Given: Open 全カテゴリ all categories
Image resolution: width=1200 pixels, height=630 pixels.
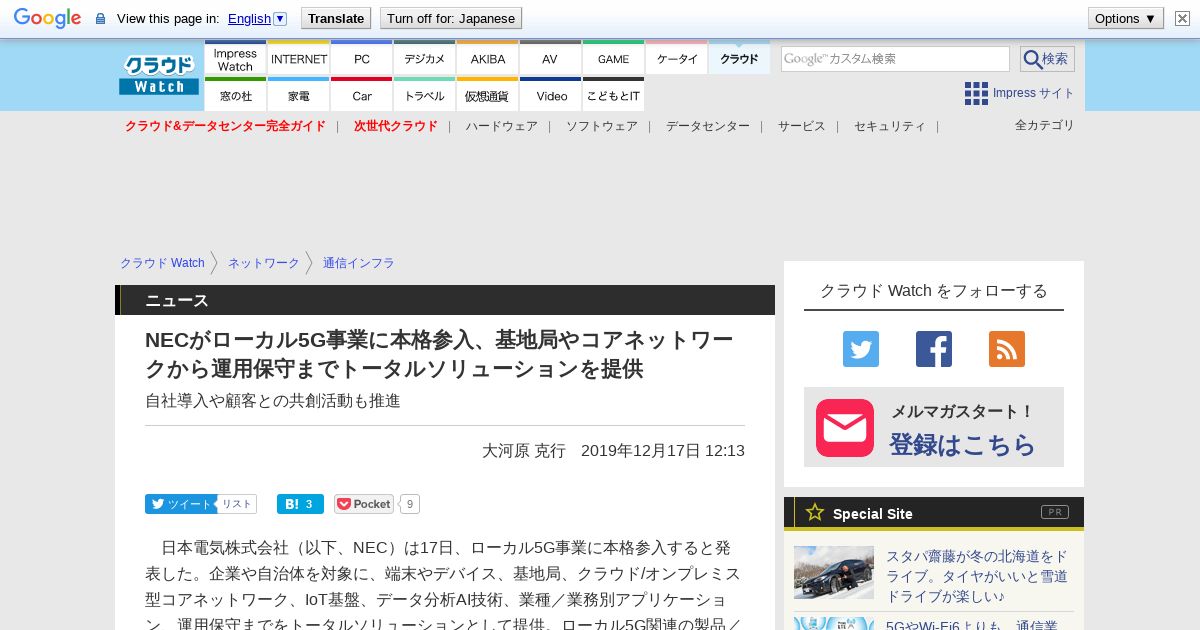Looking at the screenshot, I should [x=1044, y=125].
